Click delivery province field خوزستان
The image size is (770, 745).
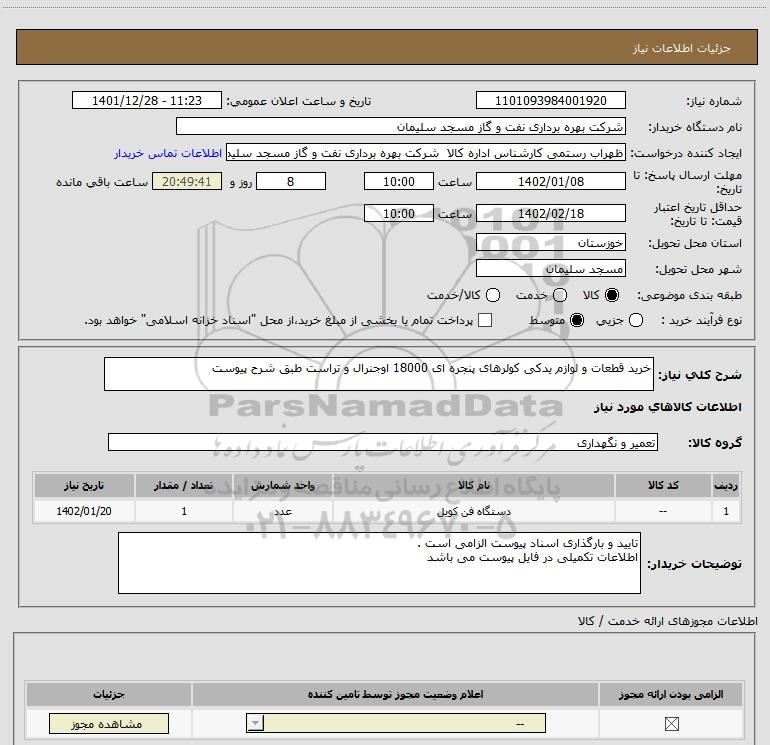pyautogui.click(x=550, y=243)
